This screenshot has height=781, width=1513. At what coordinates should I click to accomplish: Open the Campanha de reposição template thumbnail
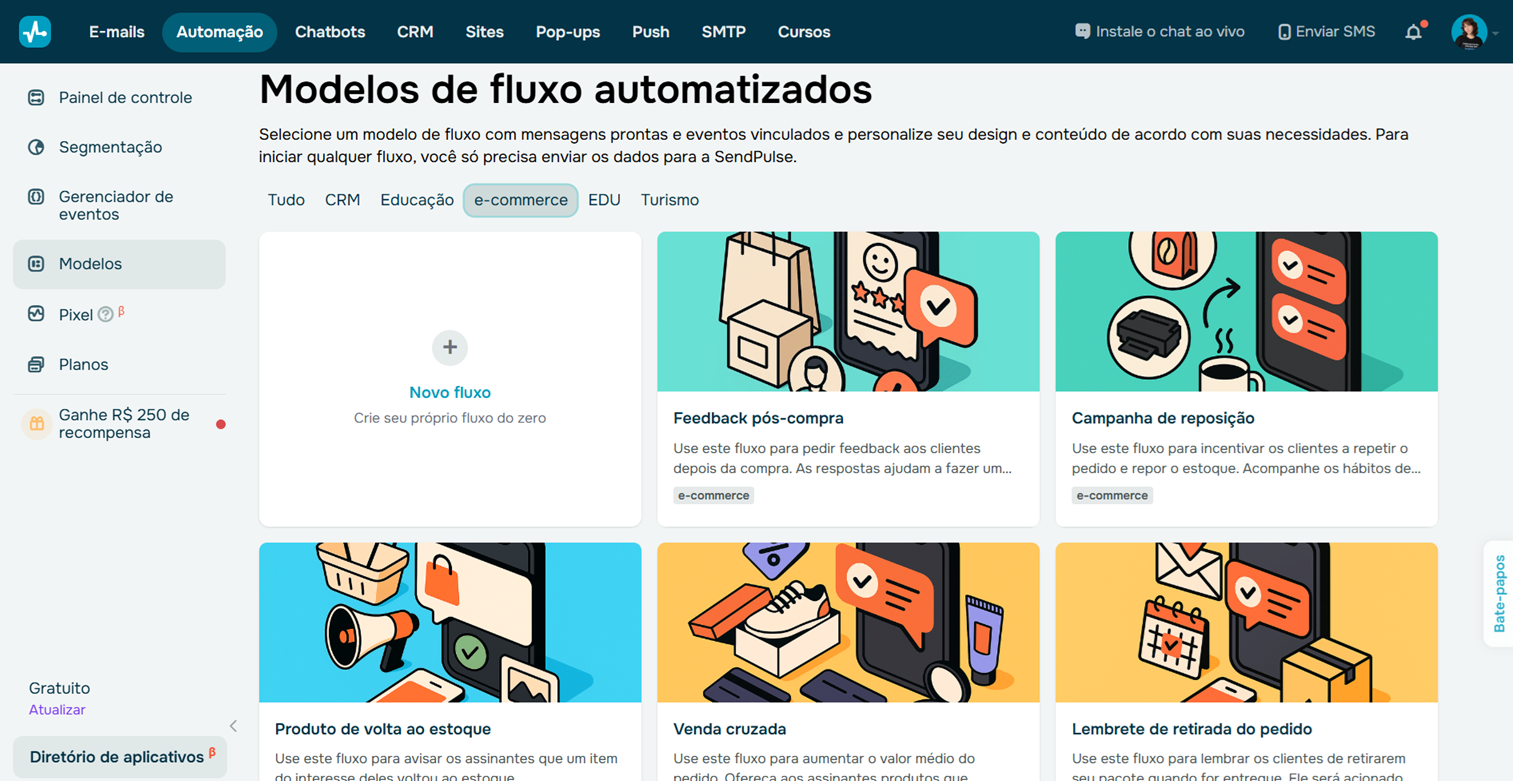point(1246,312)
